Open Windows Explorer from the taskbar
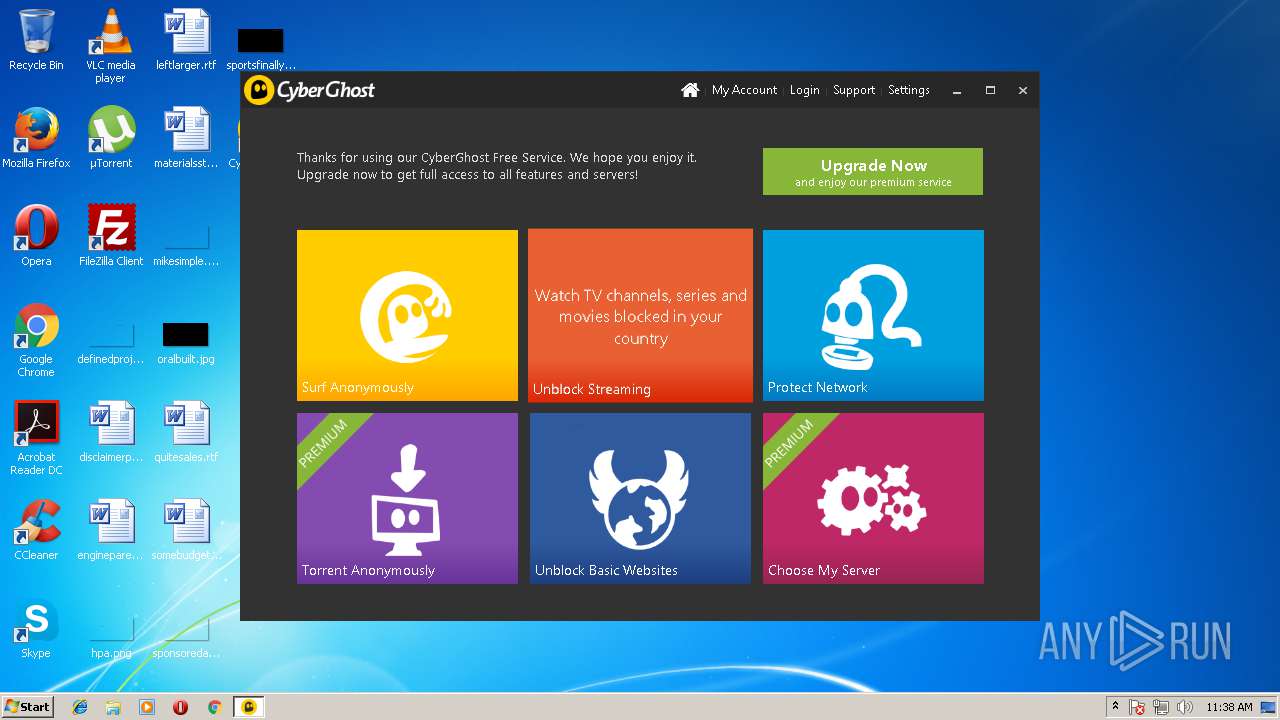This screenshot has width=1280, height=720. tap(113, 707)
